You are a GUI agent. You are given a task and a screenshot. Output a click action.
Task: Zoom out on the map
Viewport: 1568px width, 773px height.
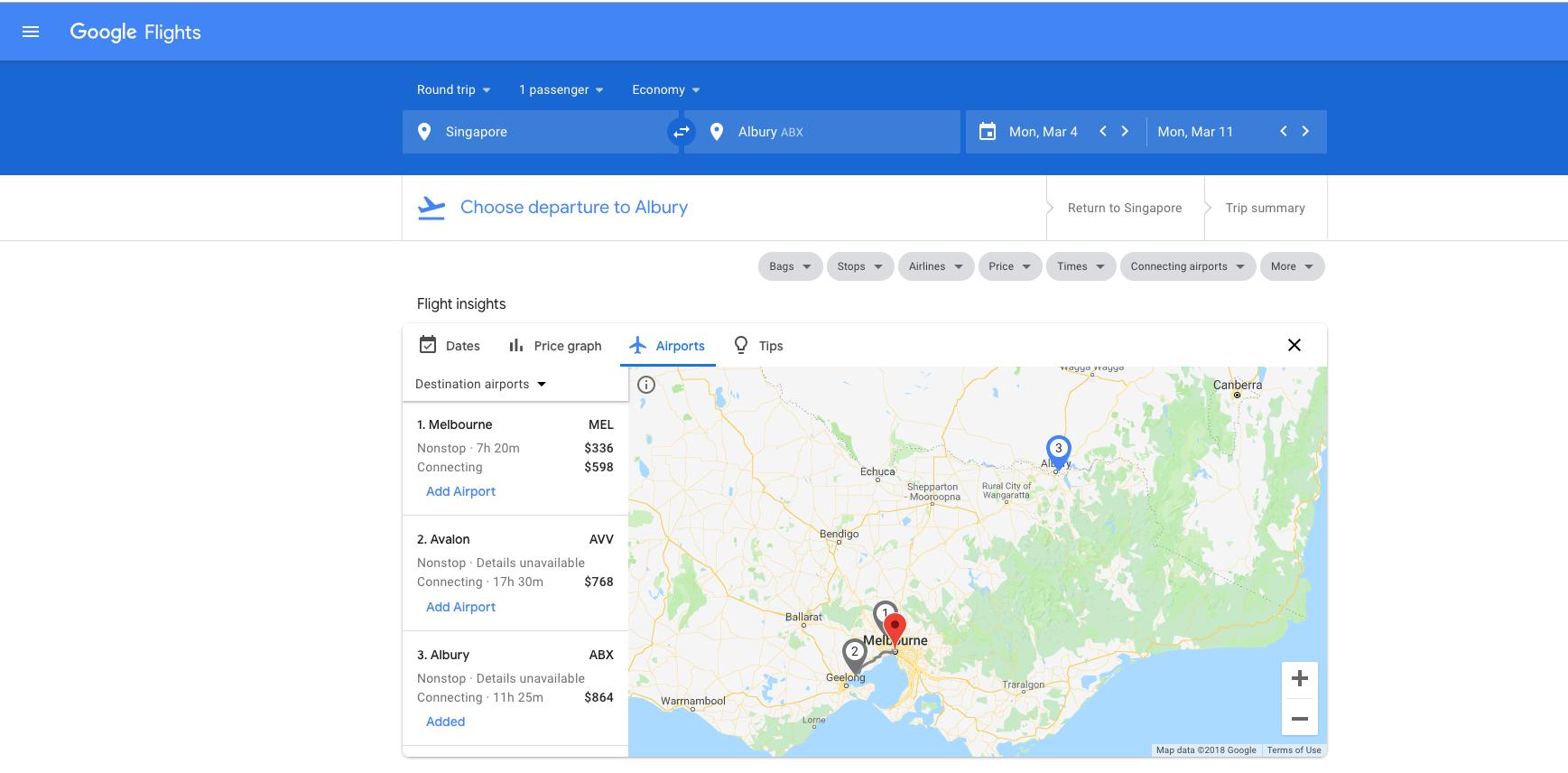(1300, 719)
